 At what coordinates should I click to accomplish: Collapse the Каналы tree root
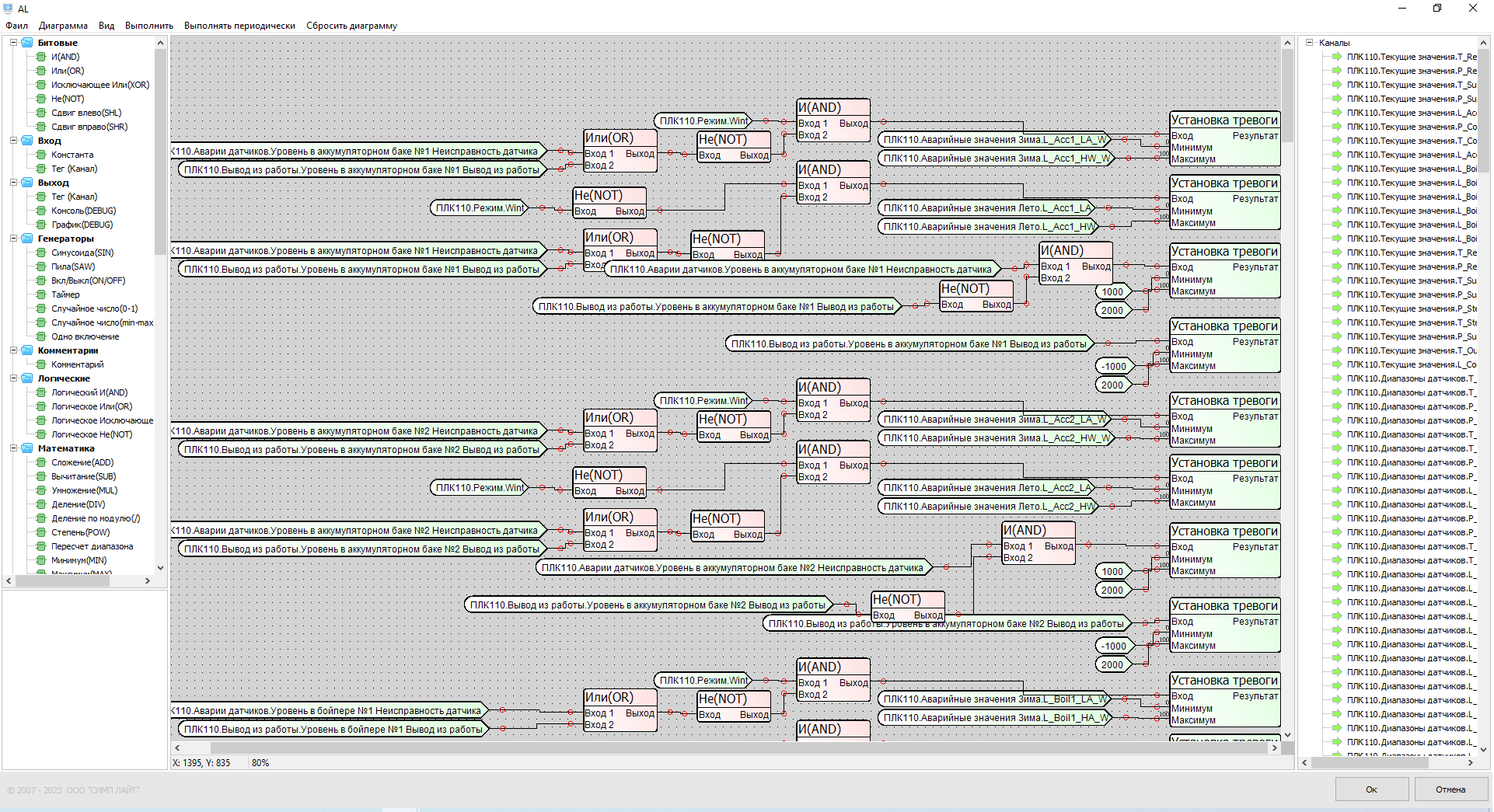(x=1310, y=43)
